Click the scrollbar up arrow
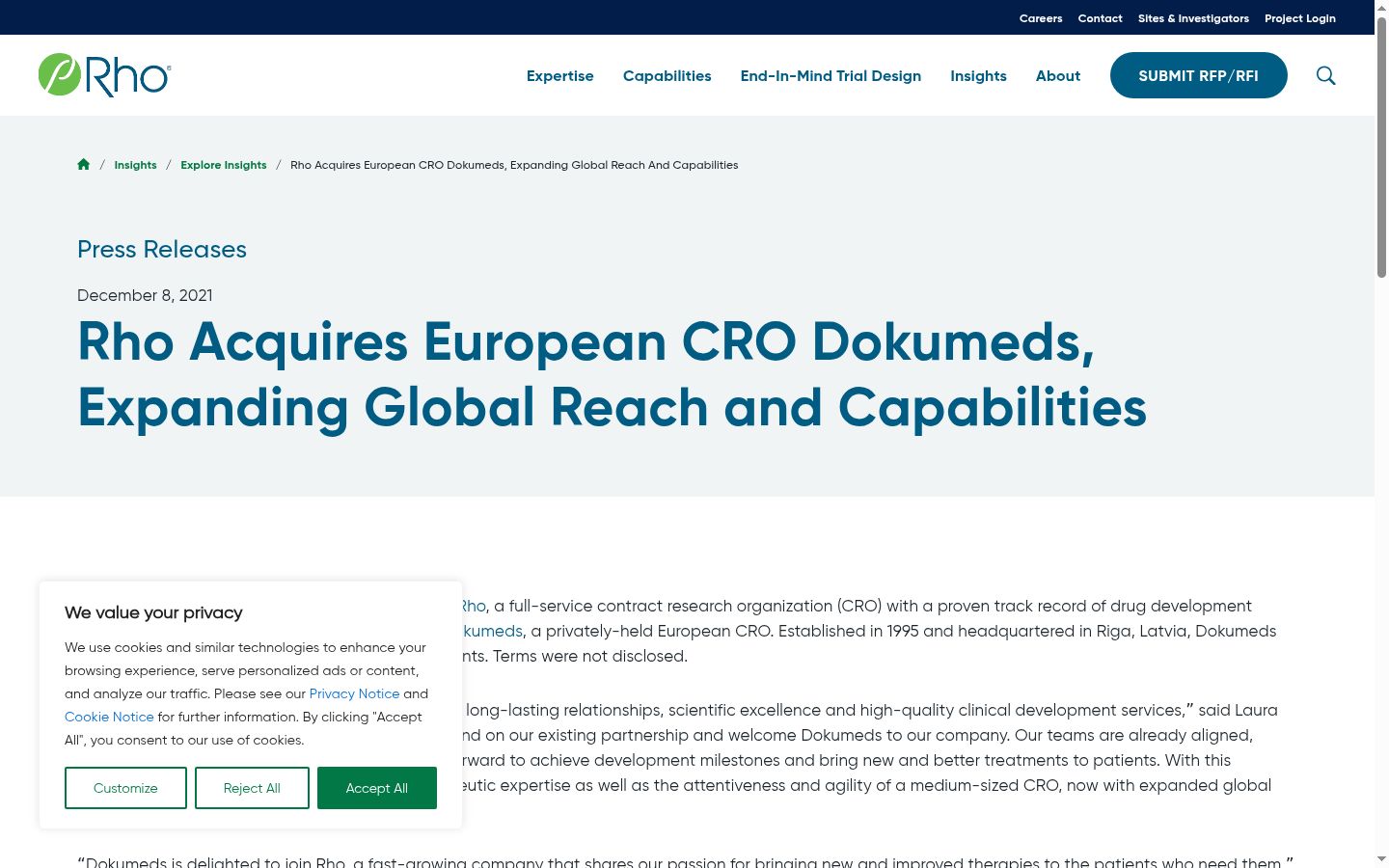The height and width of the screenshot is (868, 1389). [1381, 7]
